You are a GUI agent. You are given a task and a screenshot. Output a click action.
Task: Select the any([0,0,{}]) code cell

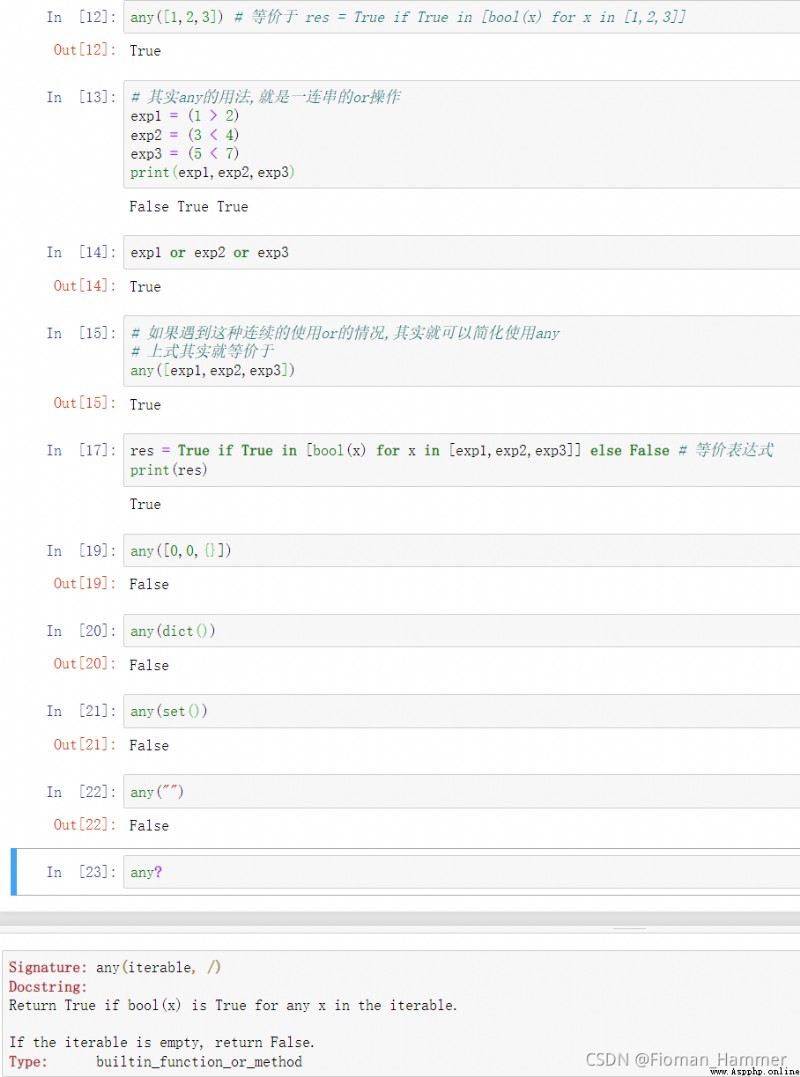tap(461, 551)
